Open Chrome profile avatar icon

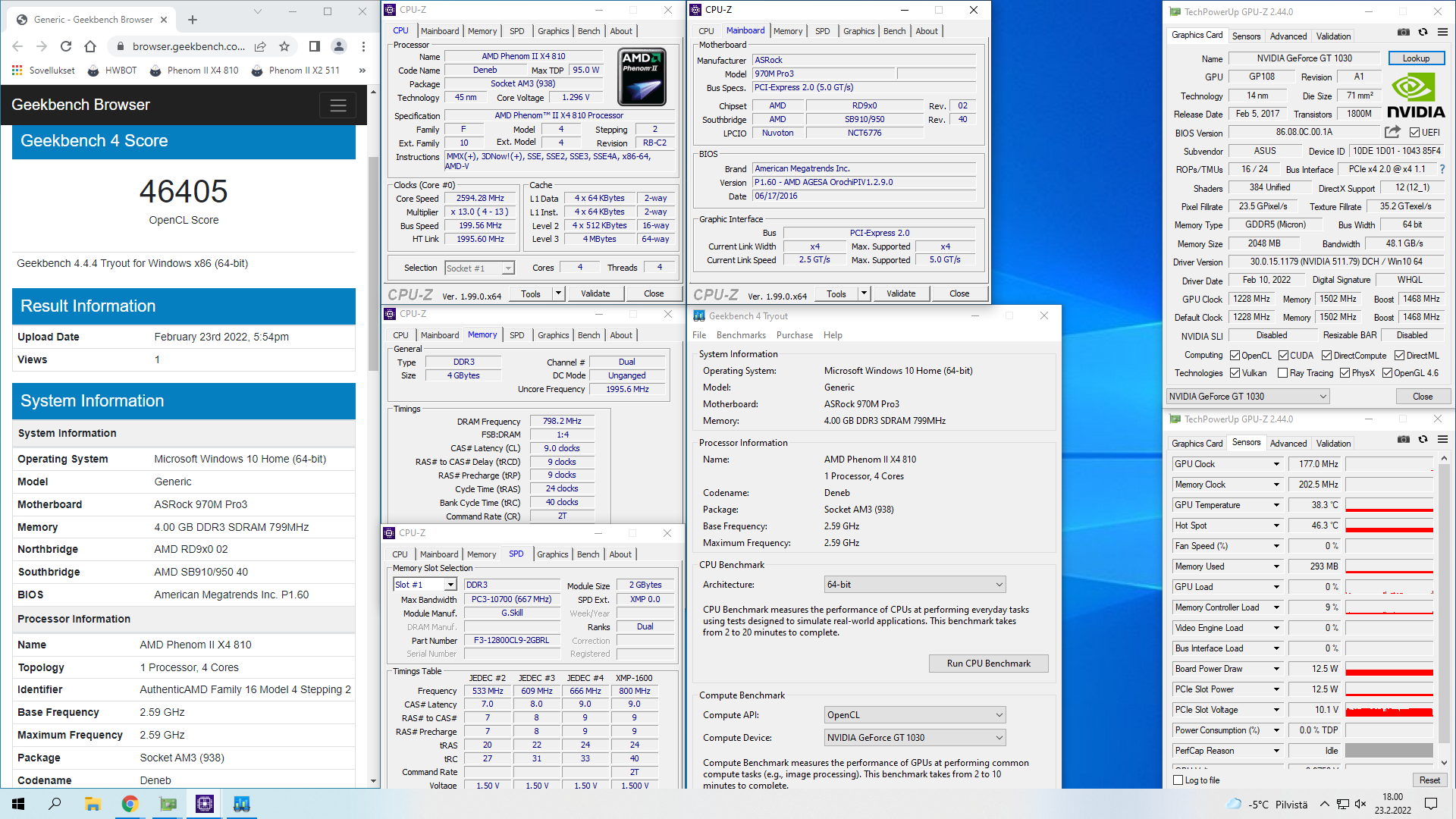click(x=339, y=46)
